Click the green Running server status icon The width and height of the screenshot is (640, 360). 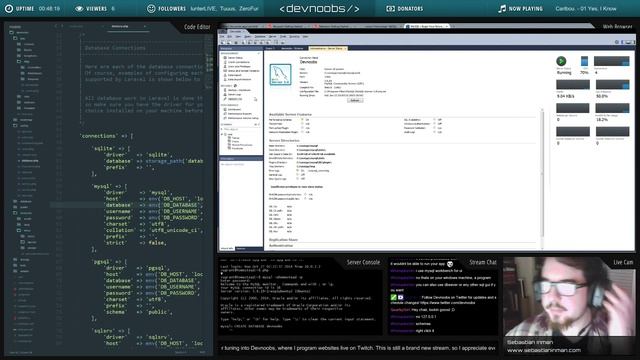click(x=561, y=61)
